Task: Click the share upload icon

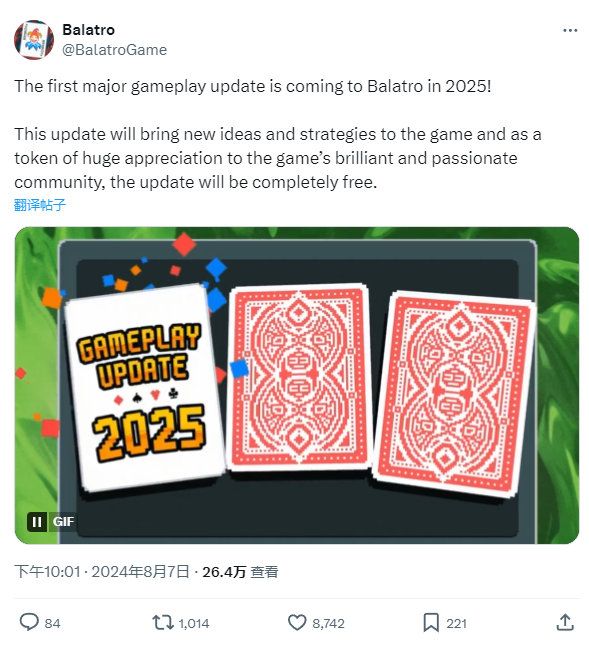Action: pyautogui.click(x=565, y=622)
